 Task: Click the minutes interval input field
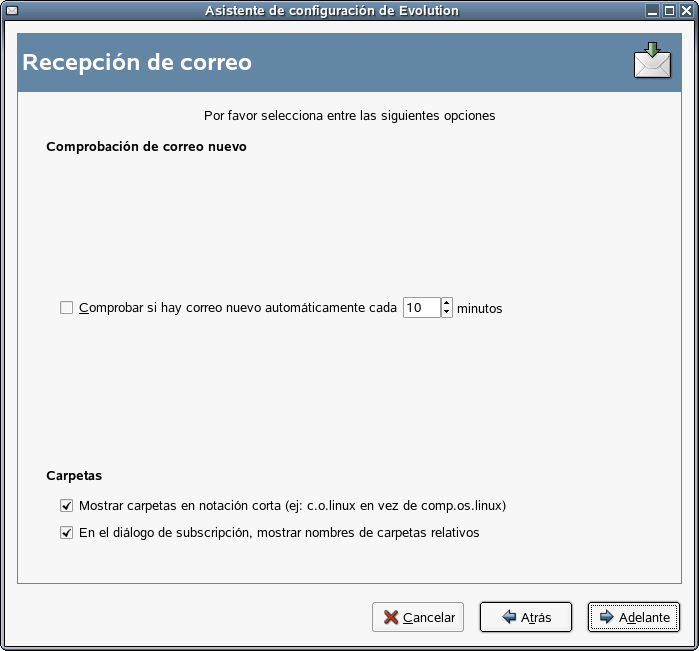tap(422, 308)
